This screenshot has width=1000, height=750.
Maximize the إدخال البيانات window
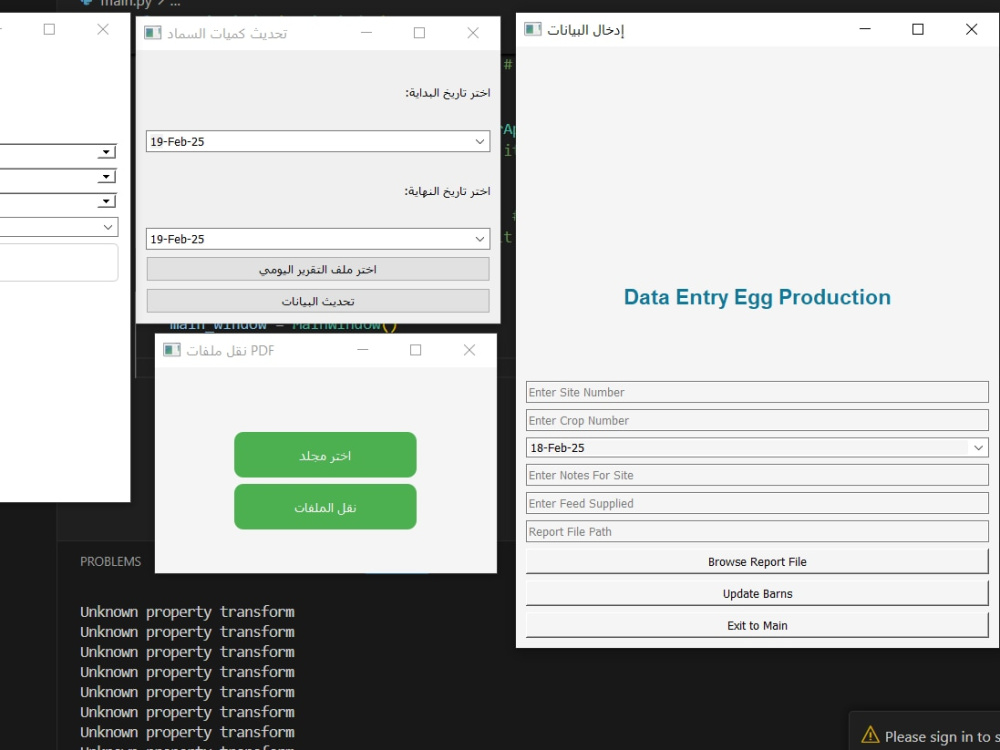[918, 29]
